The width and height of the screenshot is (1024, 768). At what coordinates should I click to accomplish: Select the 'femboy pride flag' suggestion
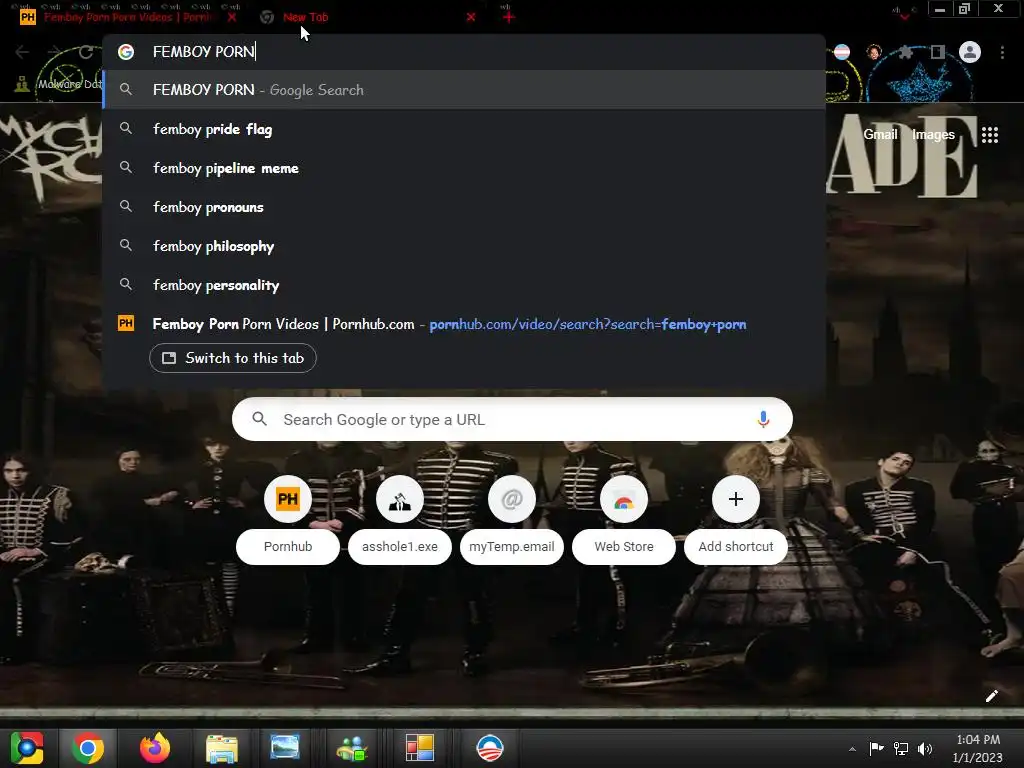[x=464, y=129]
